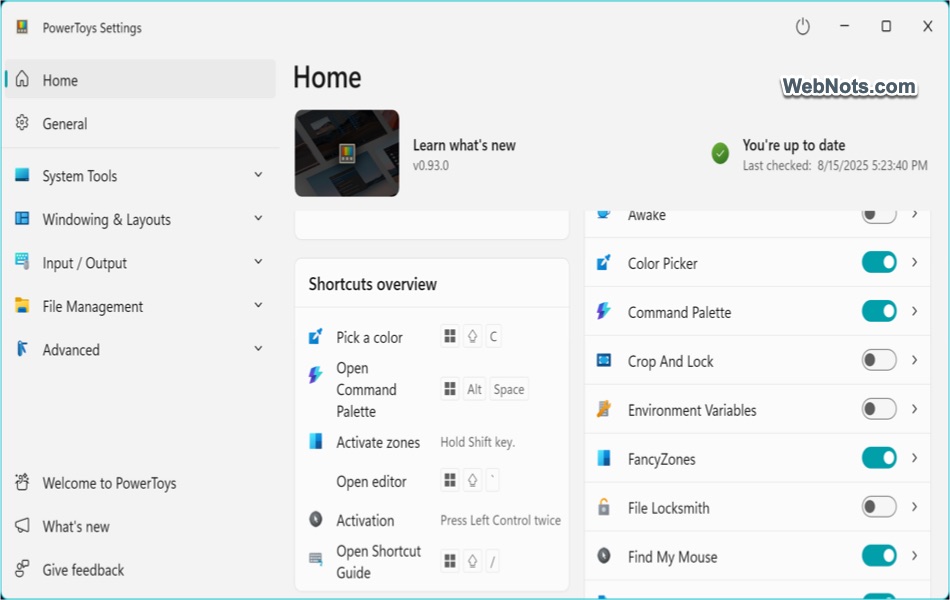Click the 'Hold Shift key.' text
The width and height of the screenshot is (950, 600).
(477, 442)
